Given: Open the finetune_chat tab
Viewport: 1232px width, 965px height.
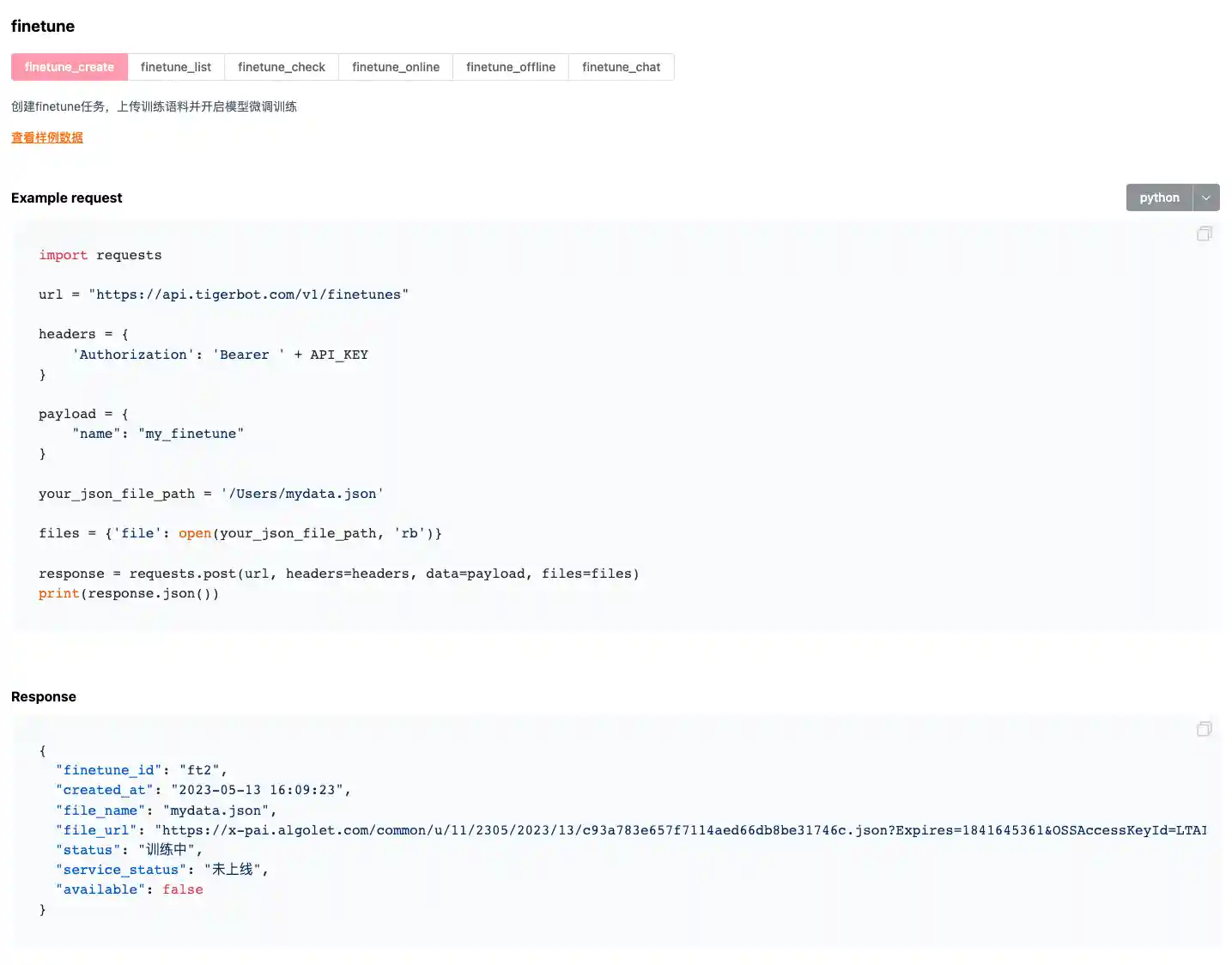Looking at the screenshot, I should [x=621, y=66].
